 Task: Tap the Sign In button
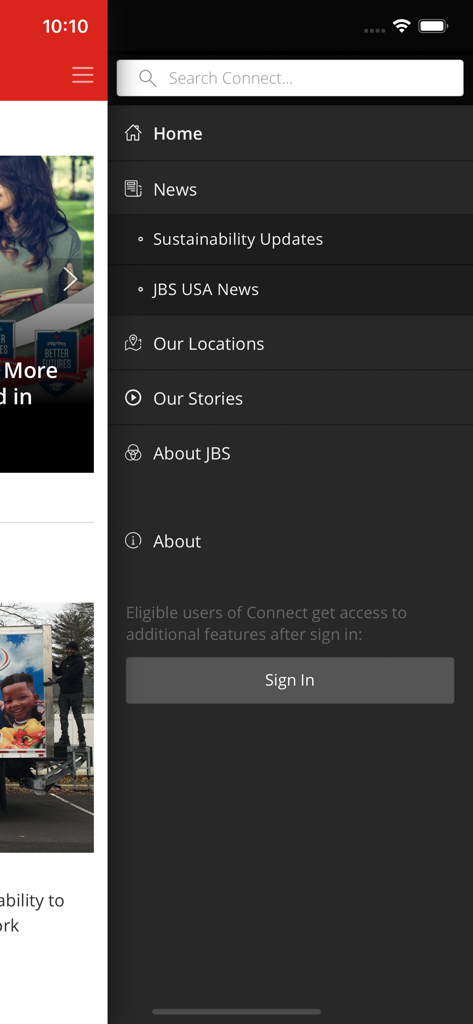[290, 680]
